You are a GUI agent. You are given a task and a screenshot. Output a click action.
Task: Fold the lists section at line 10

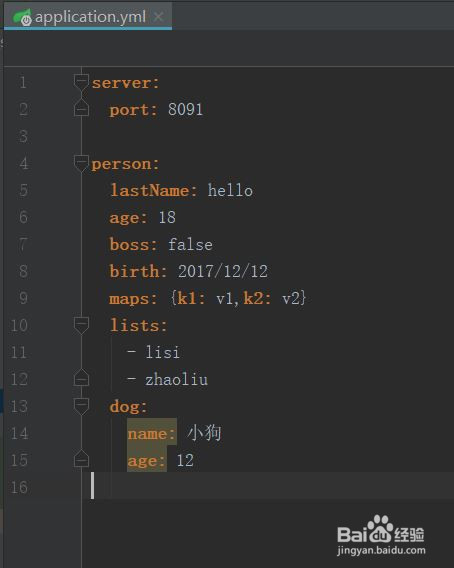click(81, 325)
